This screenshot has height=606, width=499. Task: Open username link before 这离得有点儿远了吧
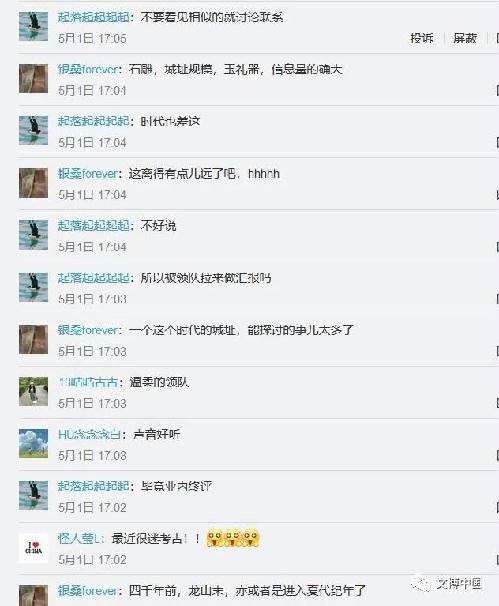click(88, 174)
